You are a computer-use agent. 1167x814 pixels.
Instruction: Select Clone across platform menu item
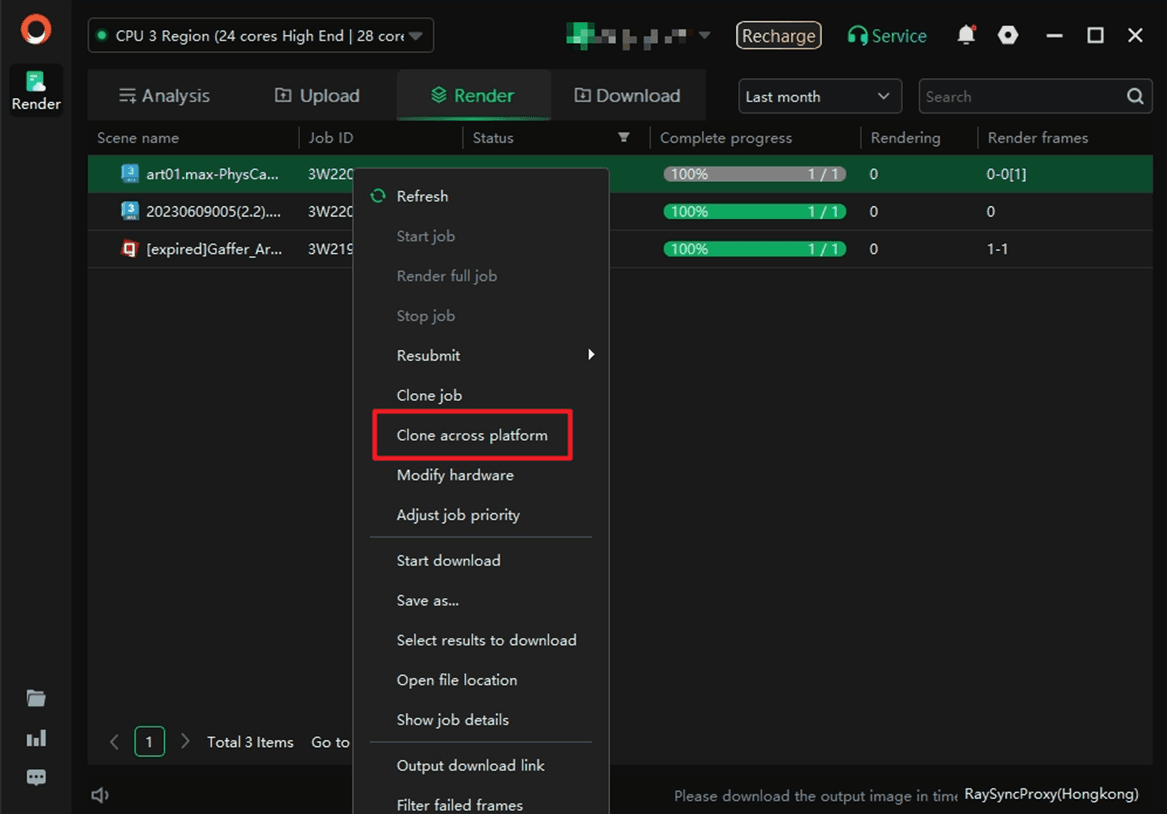472,435
